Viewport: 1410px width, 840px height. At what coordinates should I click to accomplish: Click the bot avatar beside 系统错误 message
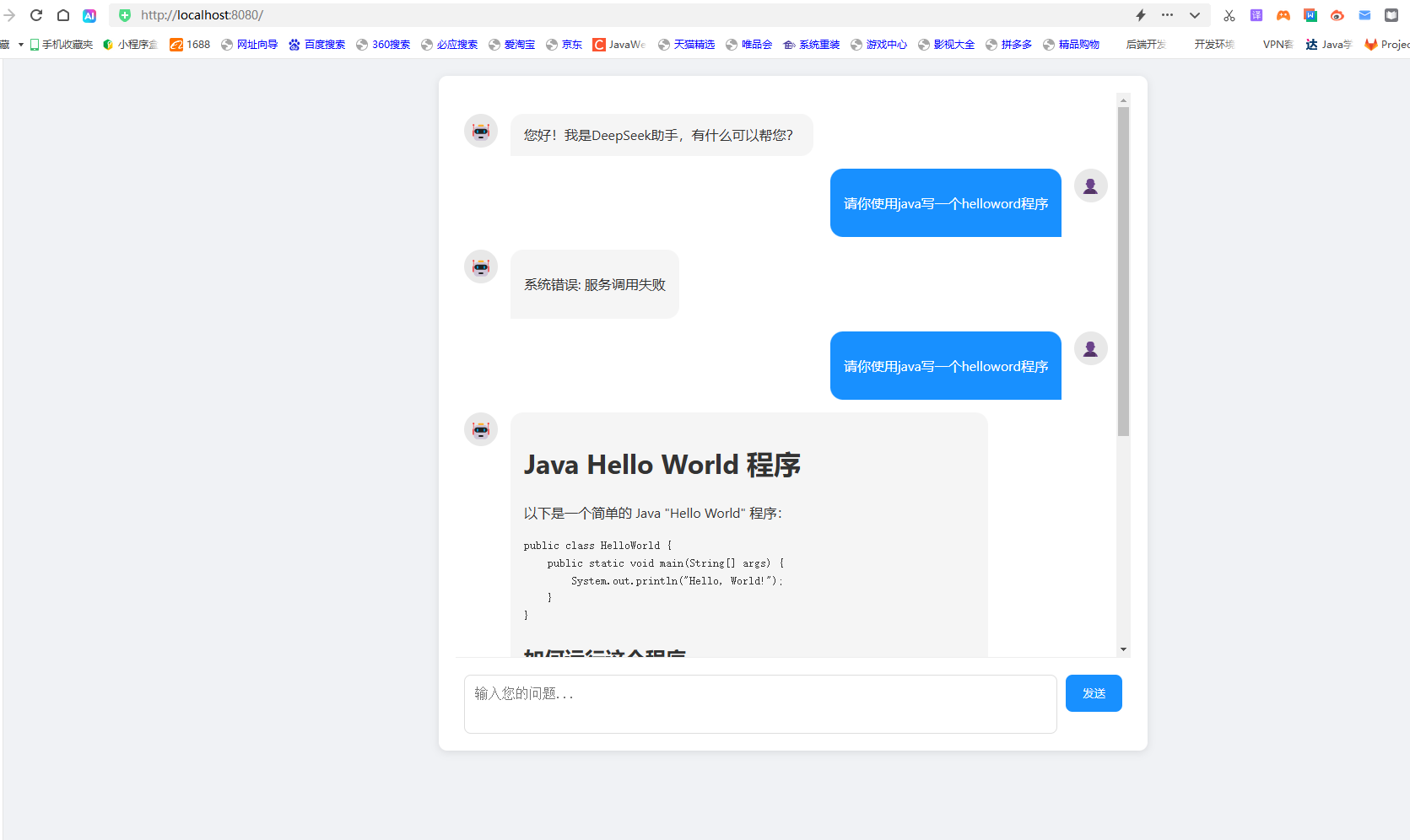click(x=481, y=267)
